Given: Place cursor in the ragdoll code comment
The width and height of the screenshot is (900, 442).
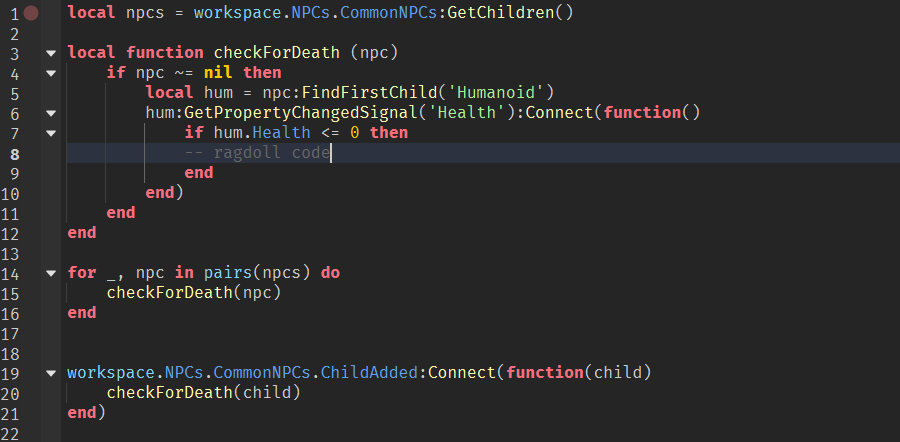Looking at the screenshot, I should (x=257, y=153).
